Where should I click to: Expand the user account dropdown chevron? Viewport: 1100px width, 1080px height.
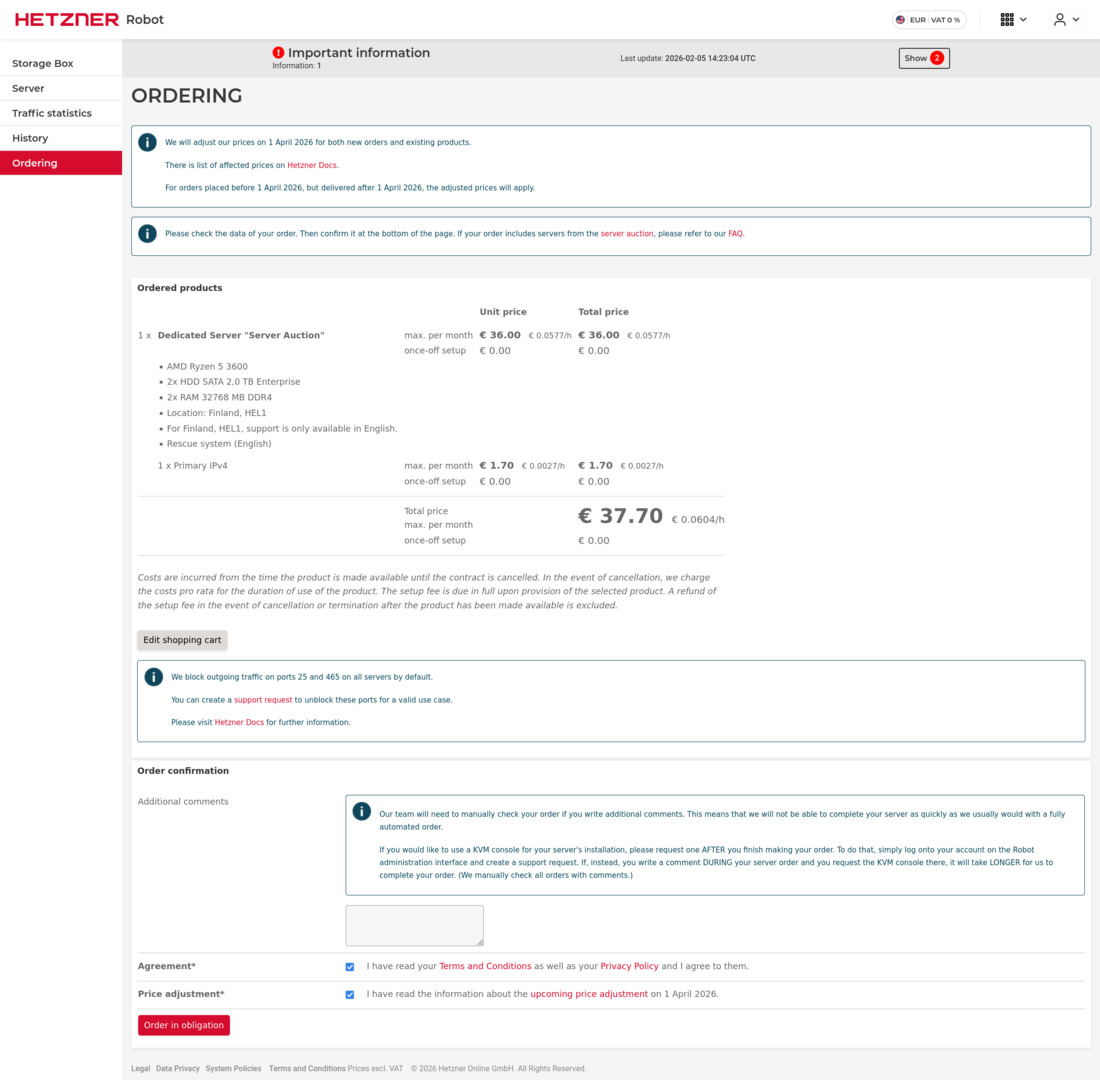click(1078, 19)
